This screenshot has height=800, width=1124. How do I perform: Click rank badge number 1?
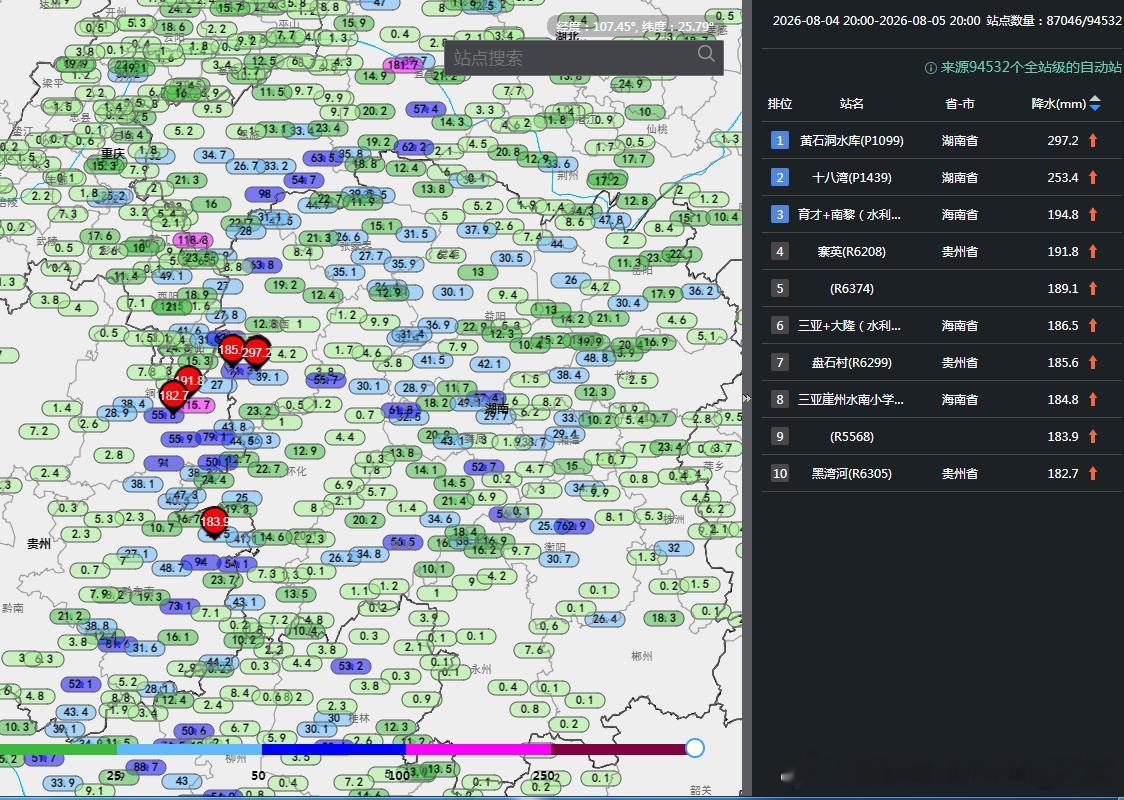pyautogui.click(x=780, y=141)
